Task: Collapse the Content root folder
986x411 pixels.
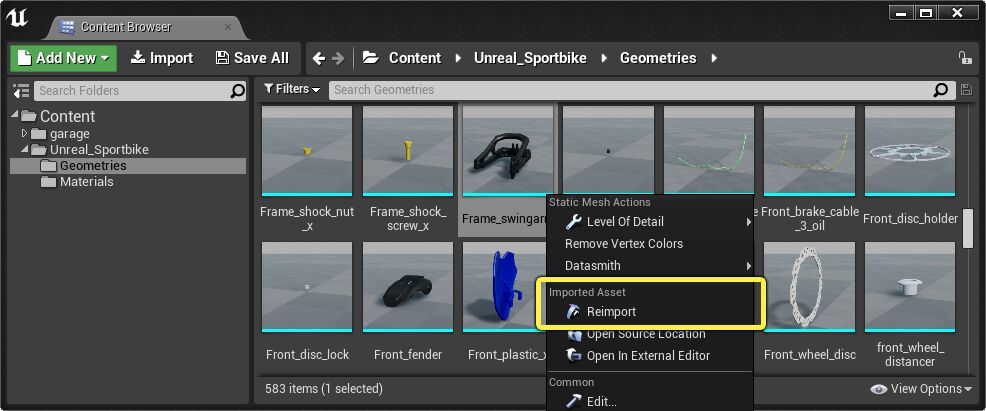Action: 14,116
